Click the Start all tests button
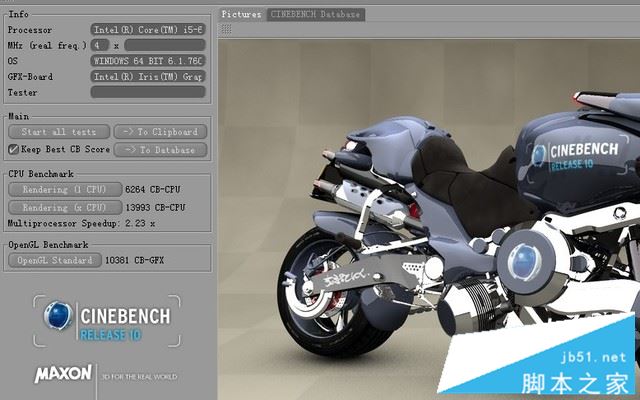Viewport: 640px width, 400px height. tap(59, 132)
